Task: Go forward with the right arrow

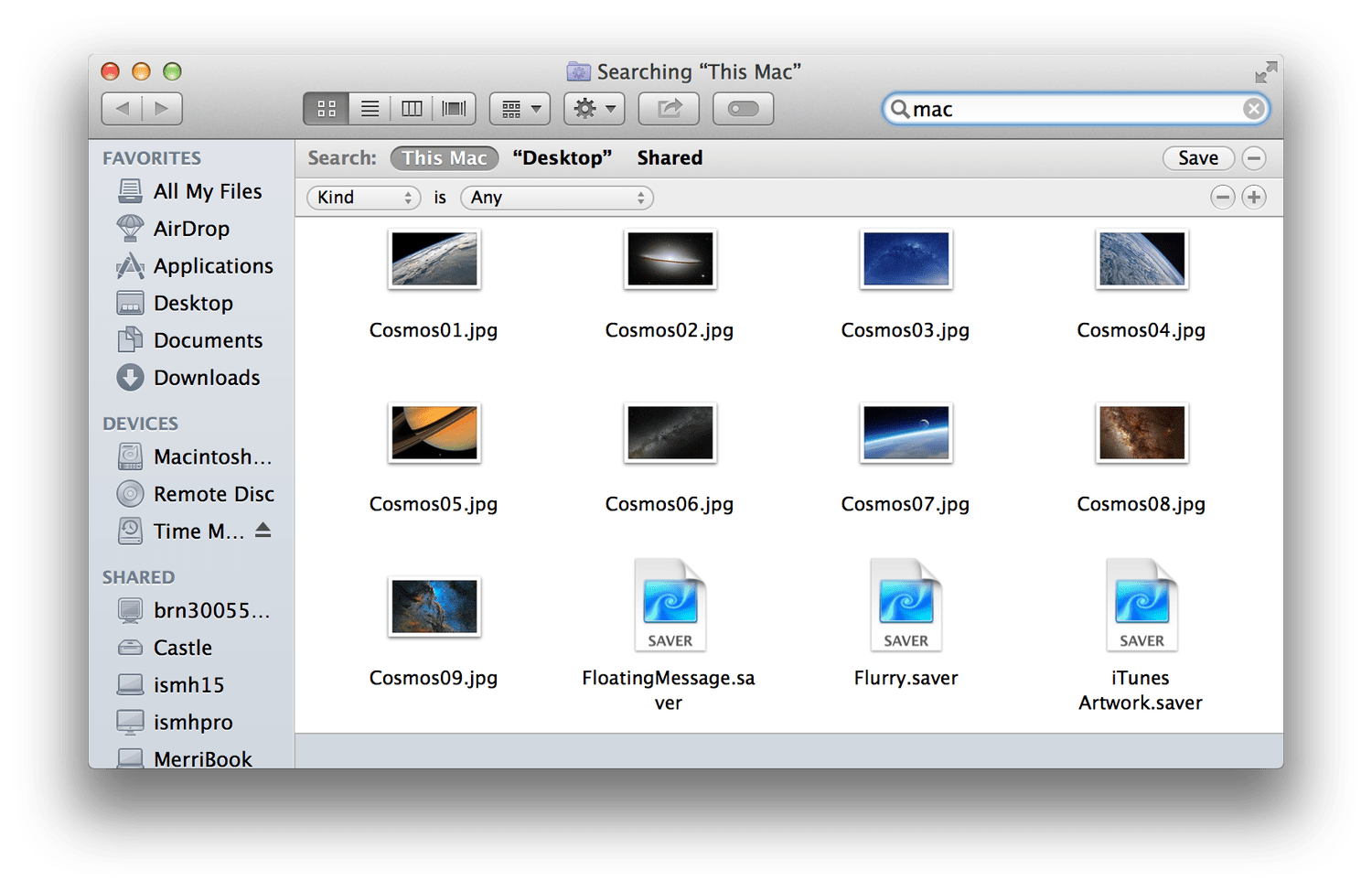Action: pos(162,109)
